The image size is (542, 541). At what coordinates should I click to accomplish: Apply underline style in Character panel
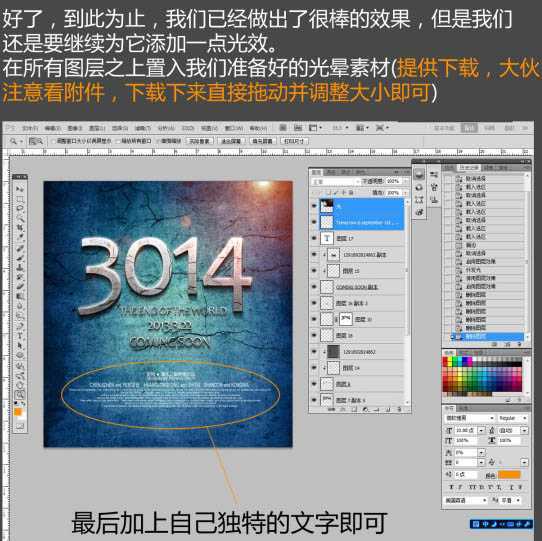pos(511,487)
